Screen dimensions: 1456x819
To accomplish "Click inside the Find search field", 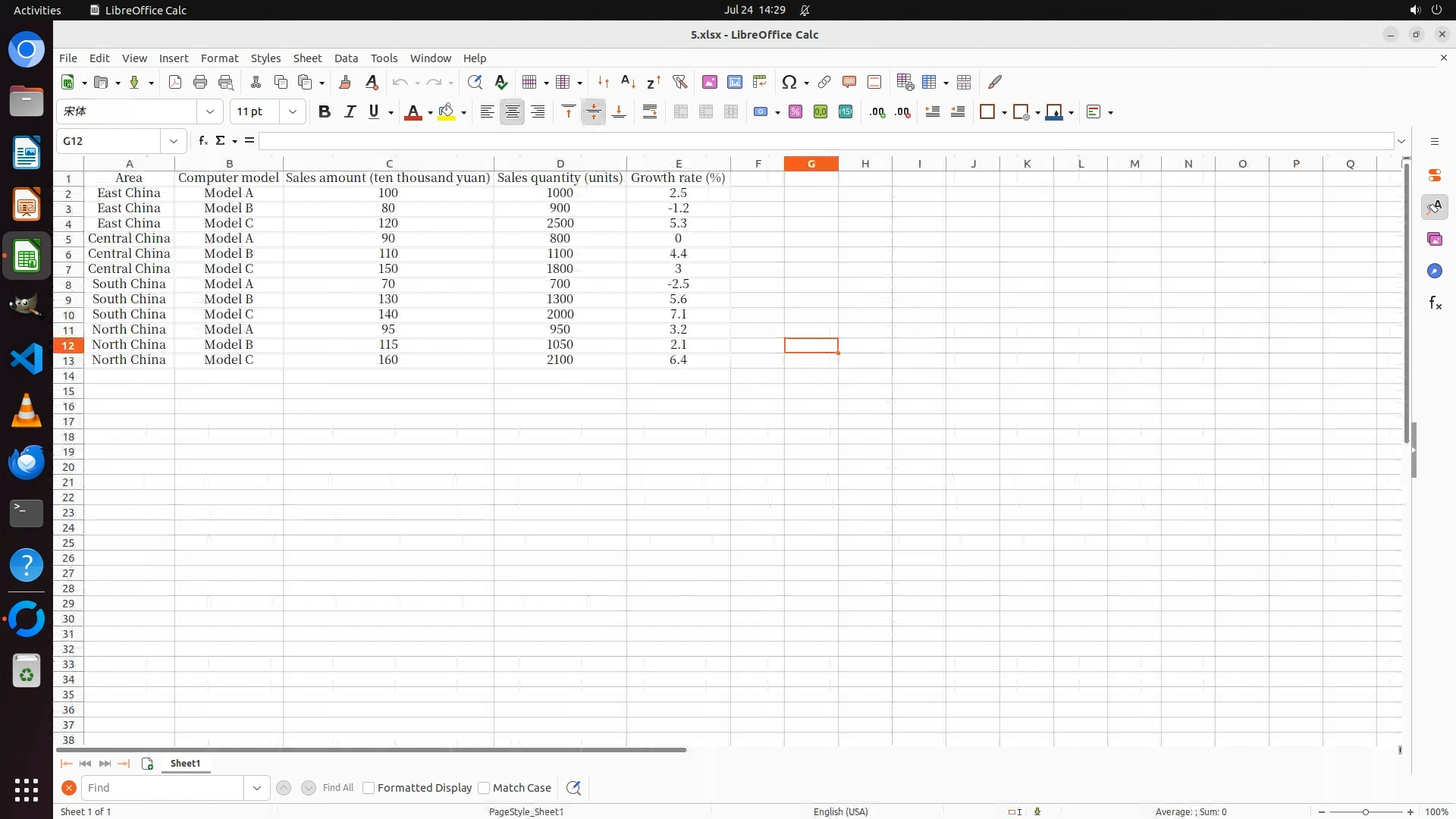I will (x=163, y=788).
